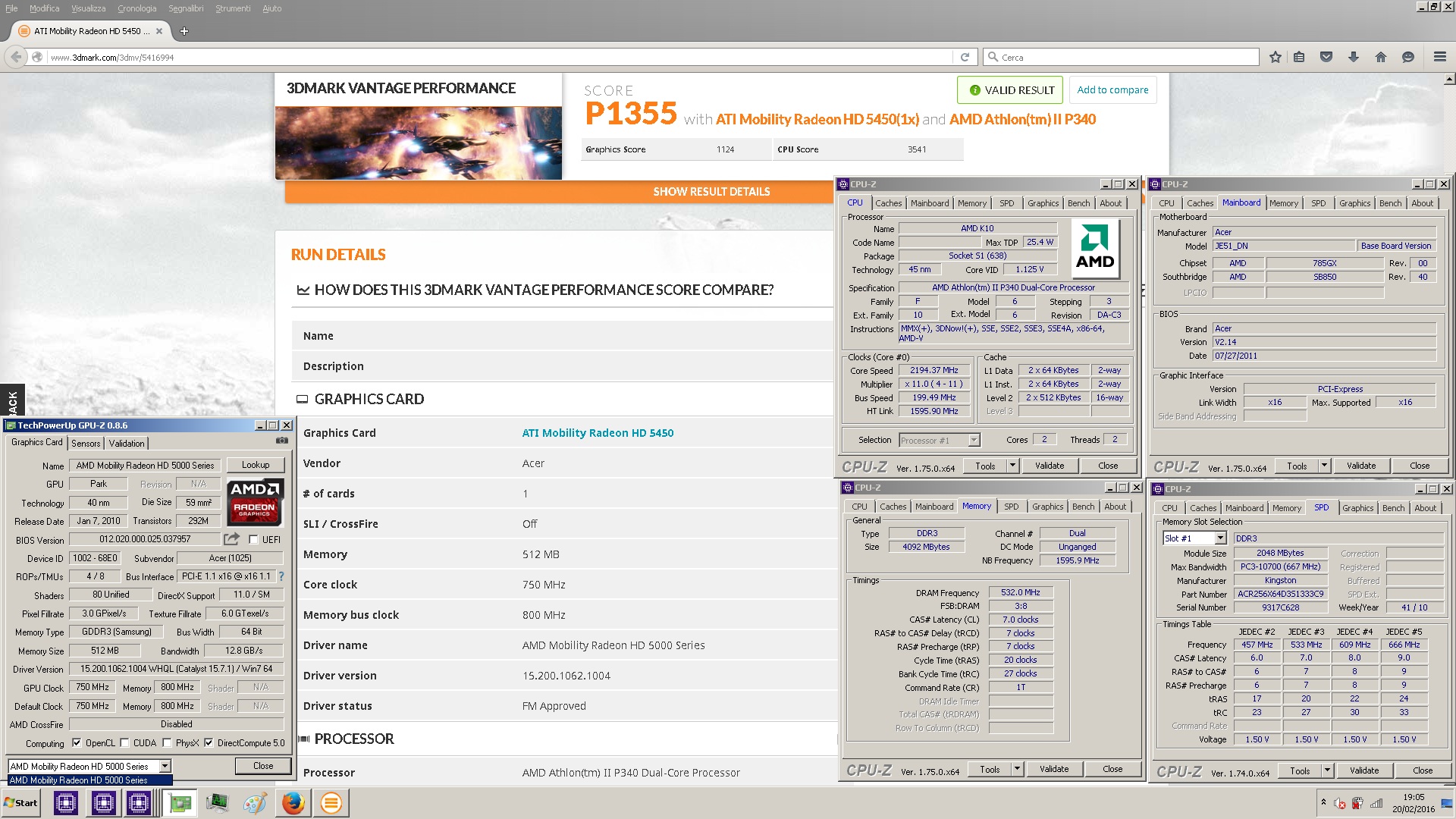Click the Bus Interface question mark
The height and width of the screenshot is (819, 1456).
281,576
